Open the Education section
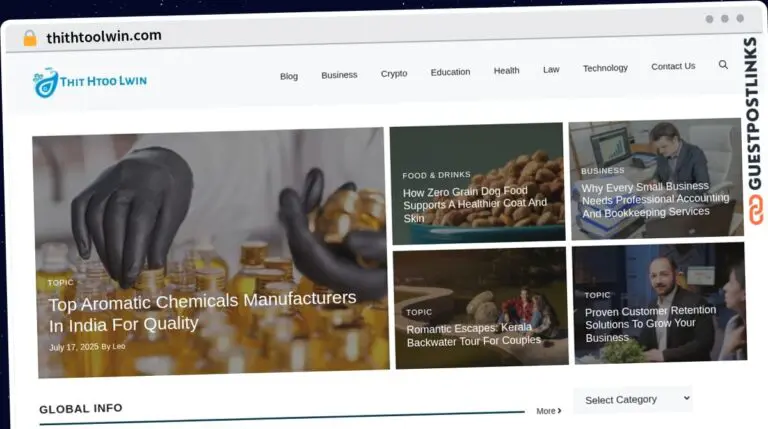Screen dimensions: 768x429 pos(450,72)
